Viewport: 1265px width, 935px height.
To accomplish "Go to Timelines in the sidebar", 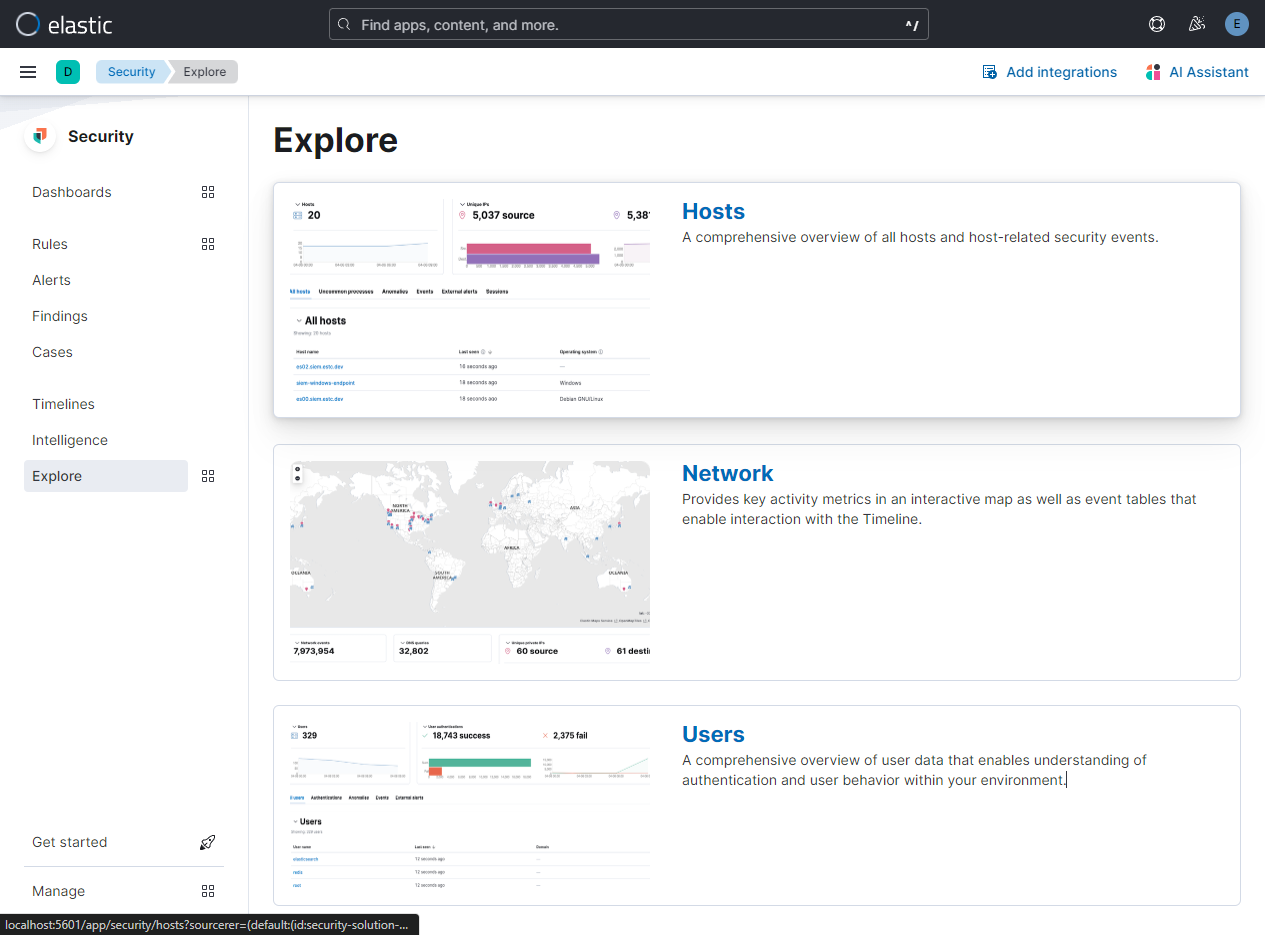I will tap(63, 404).
